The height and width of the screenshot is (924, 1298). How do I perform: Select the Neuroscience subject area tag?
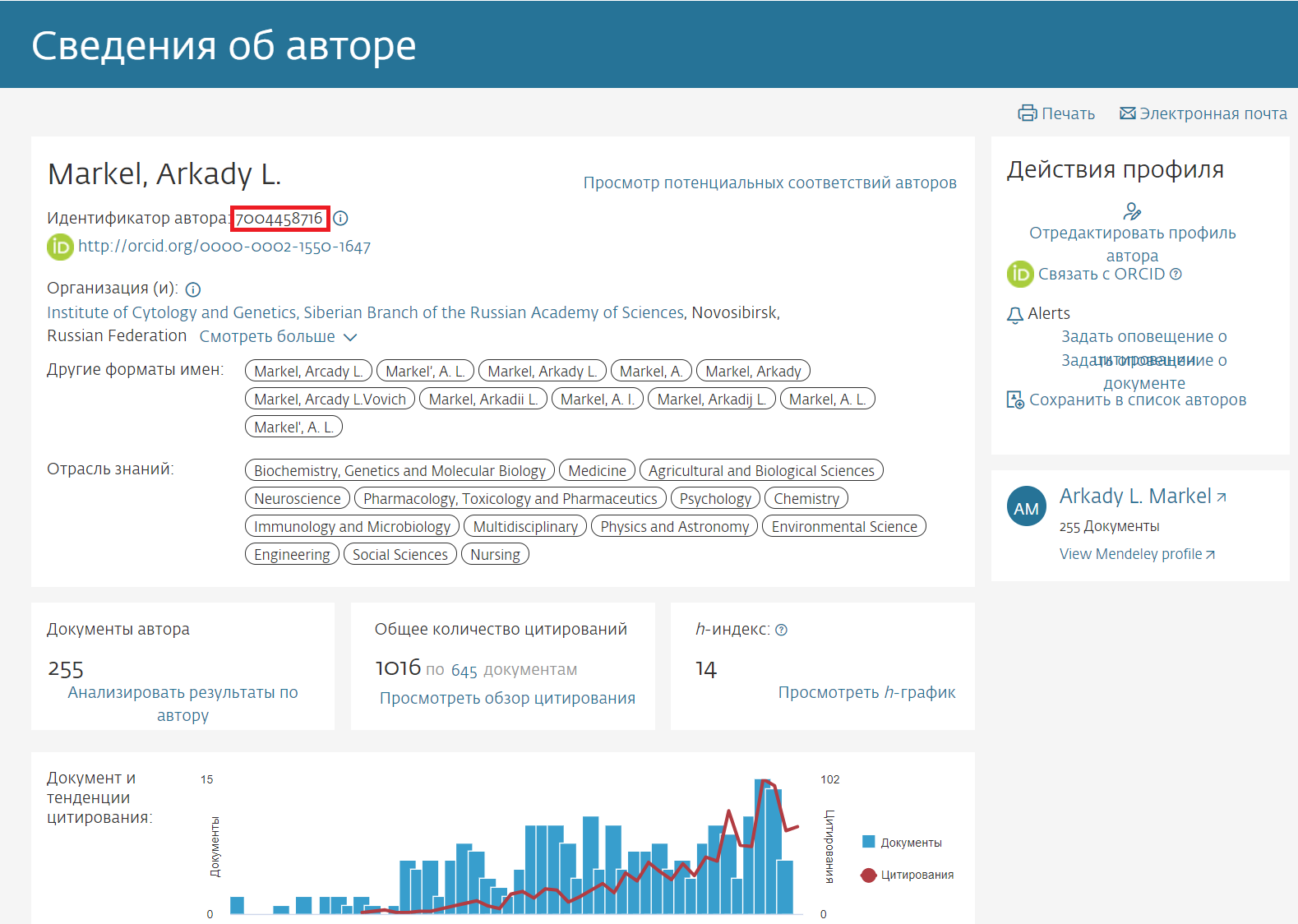pyautogui.click(x=297, y=499)
